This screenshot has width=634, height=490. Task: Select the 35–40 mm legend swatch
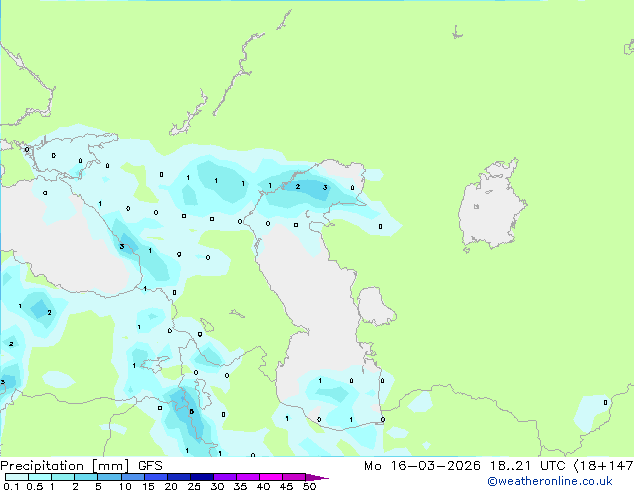(247, 477)
